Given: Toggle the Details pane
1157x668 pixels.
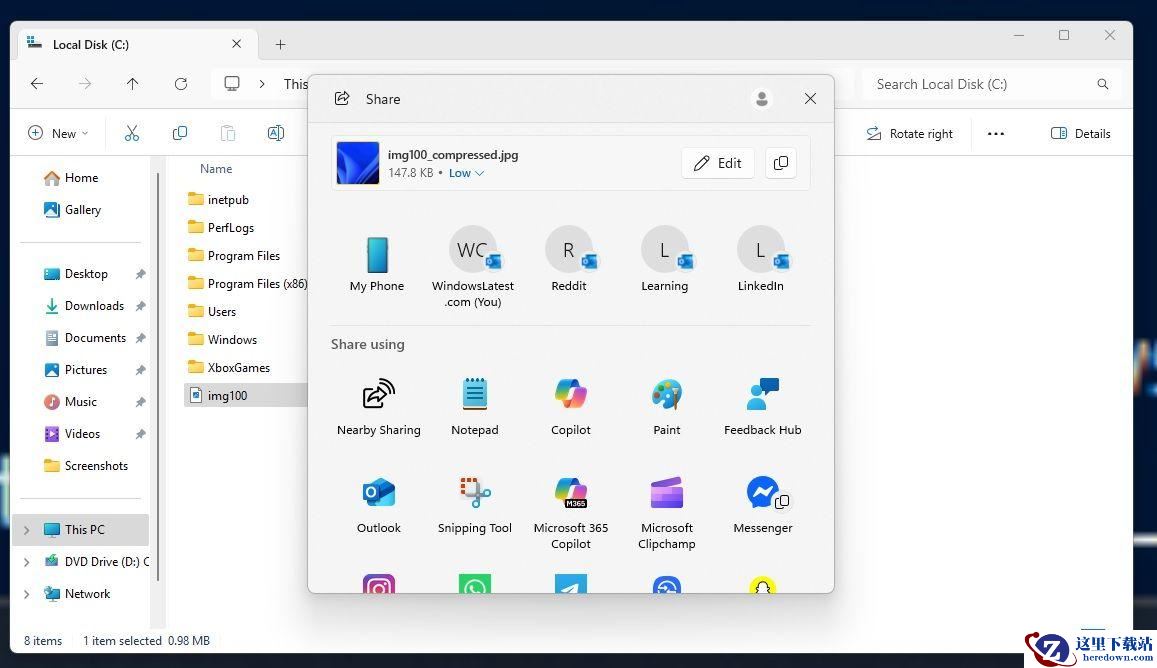Looking at the screenshot, I should click(x=1080, y=134).
